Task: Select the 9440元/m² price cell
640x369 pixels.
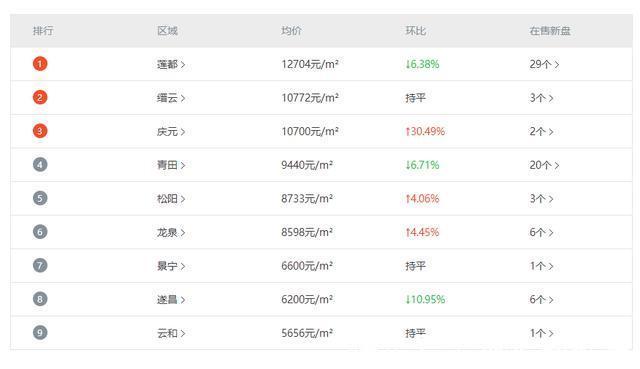Action: [307, 165]
